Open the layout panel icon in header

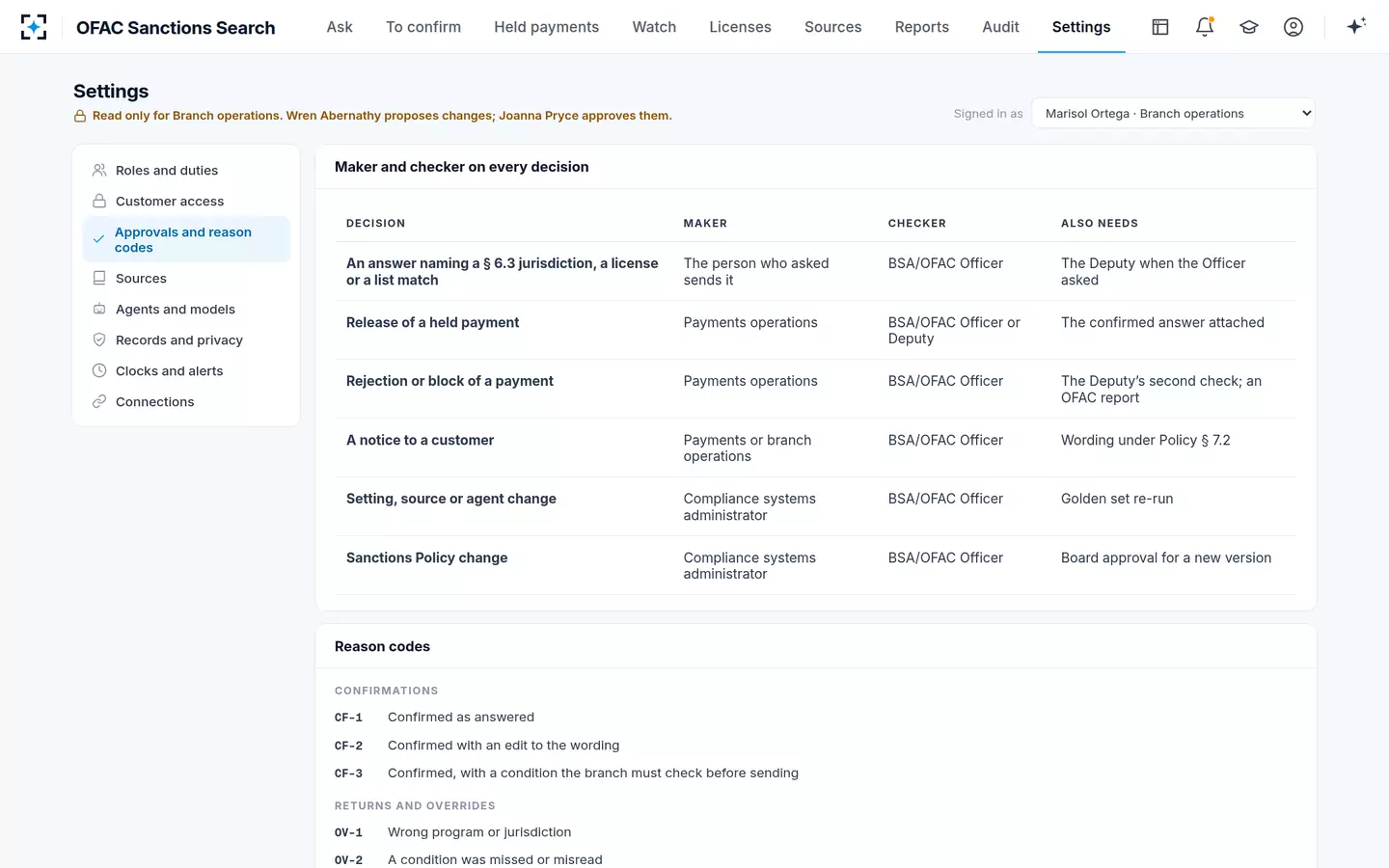coord(1160,27)
